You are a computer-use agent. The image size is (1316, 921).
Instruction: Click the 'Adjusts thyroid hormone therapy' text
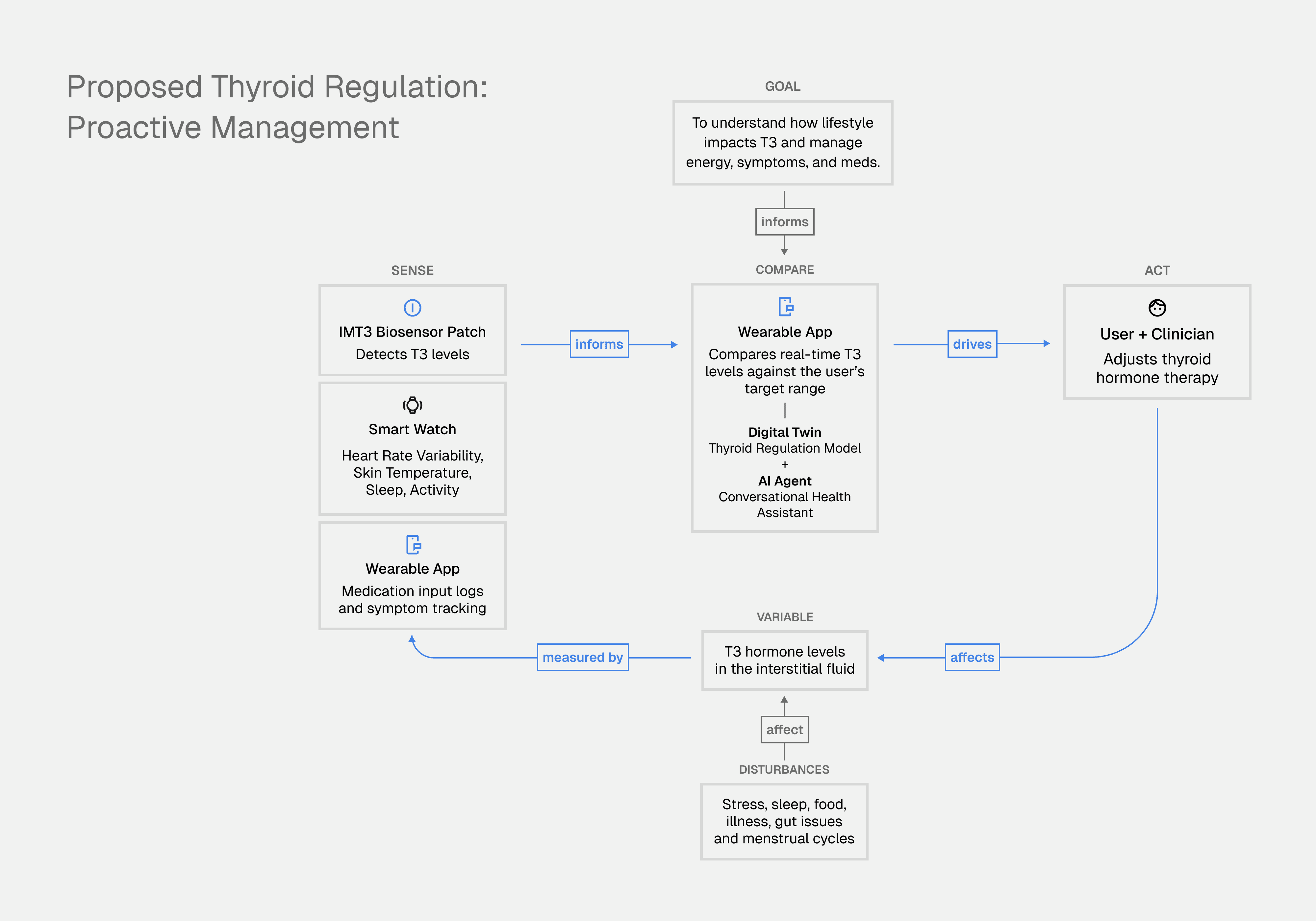tap(1157, 368)
